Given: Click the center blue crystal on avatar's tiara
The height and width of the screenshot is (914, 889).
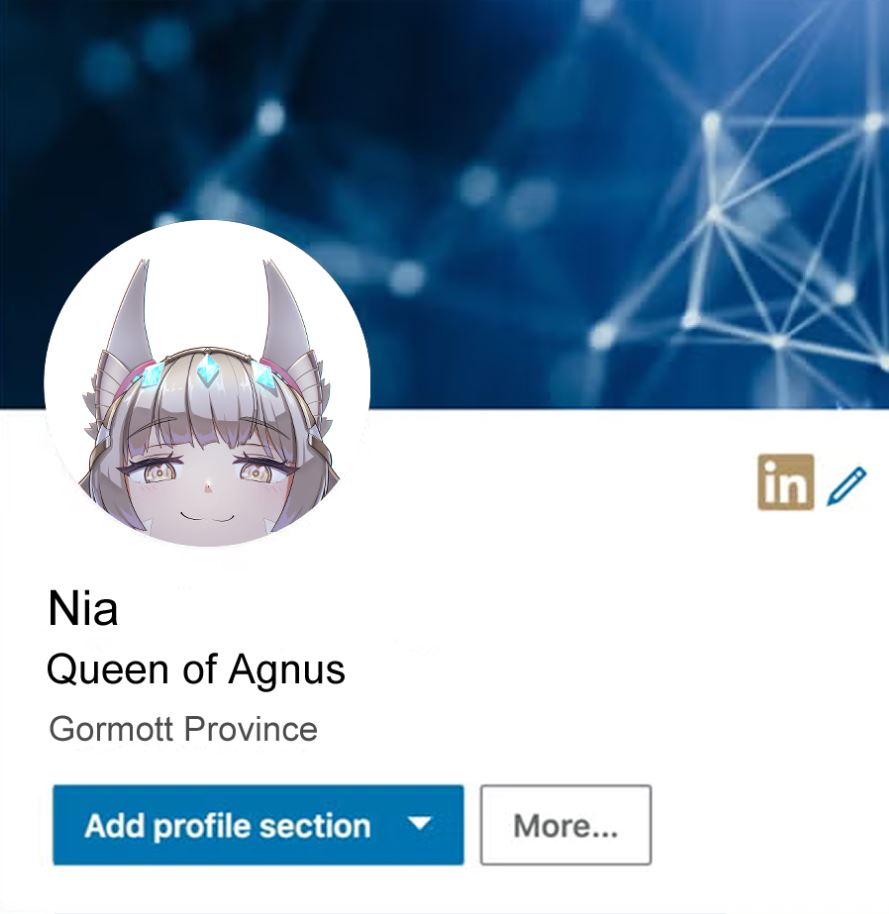Looking at the screenshot, I should [x=206, y=371].
